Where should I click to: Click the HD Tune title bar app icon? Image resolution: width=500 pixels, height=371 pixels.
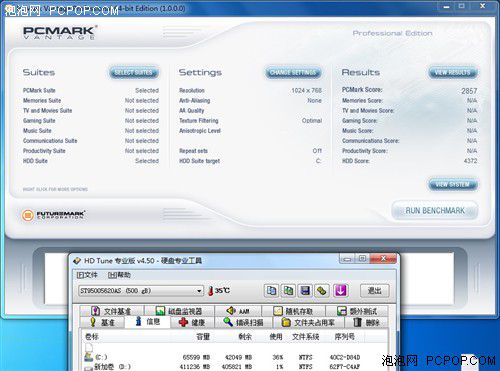77,261
